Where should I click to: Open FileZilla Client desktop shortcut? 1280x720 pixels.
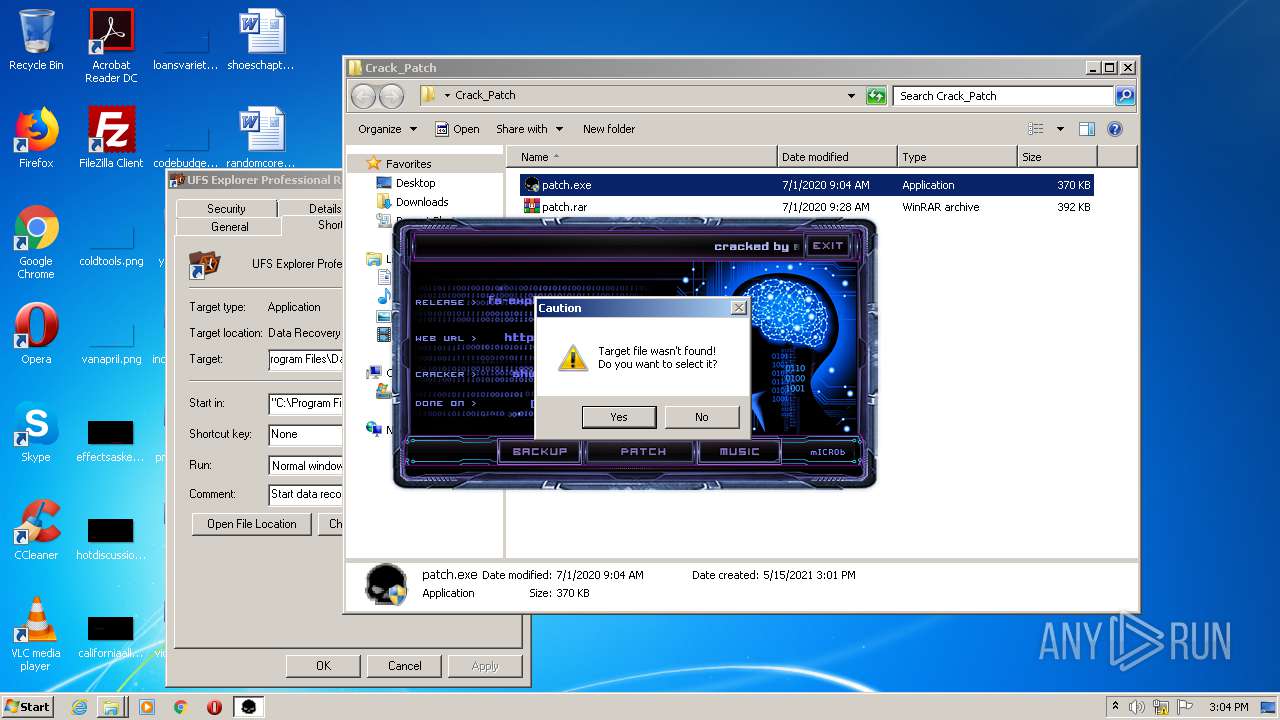click(x=111, y=139)
